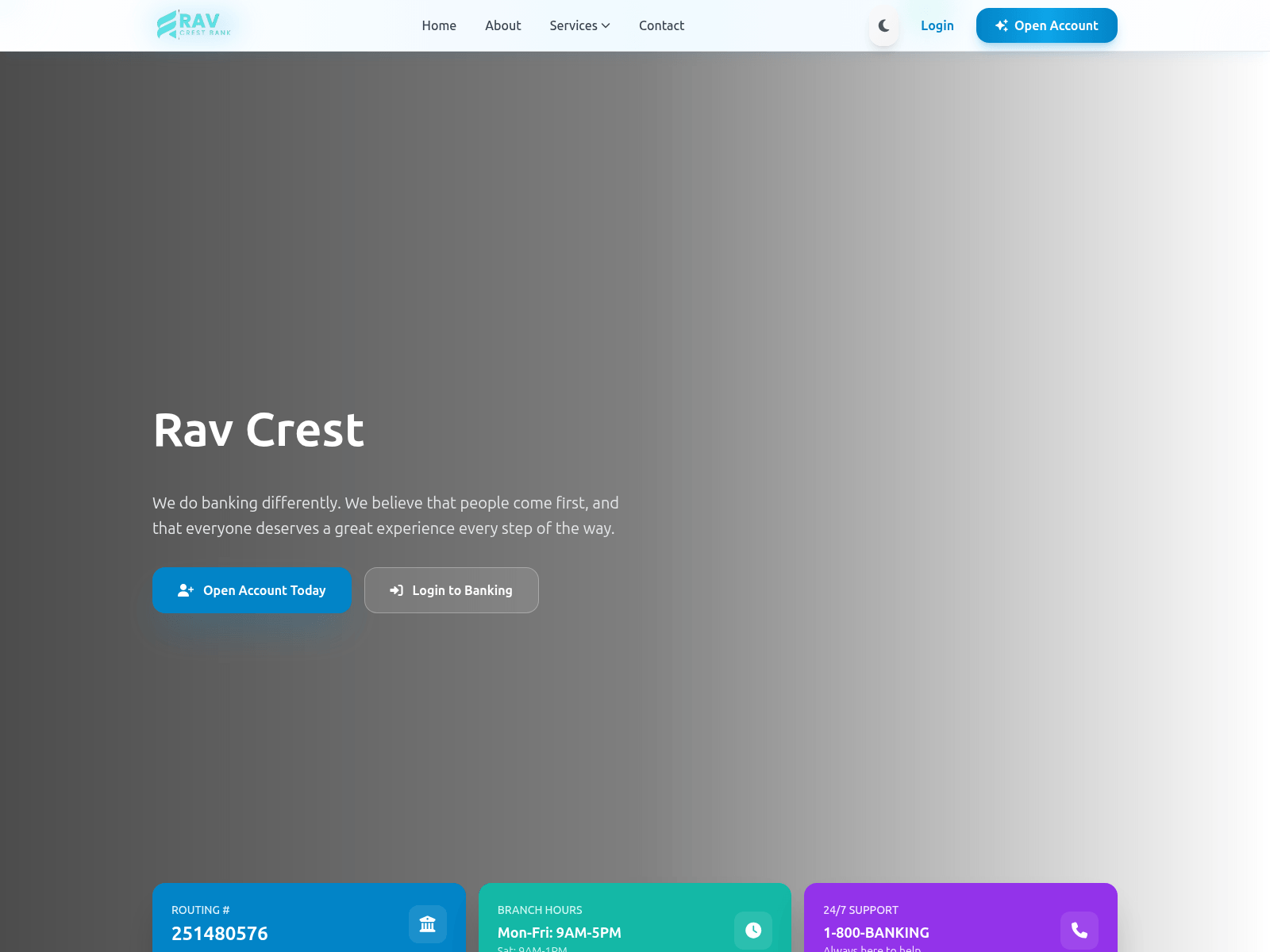Expand the Services dropdown in the navigation
The image size is (1270, 952).
coord(579,25)
